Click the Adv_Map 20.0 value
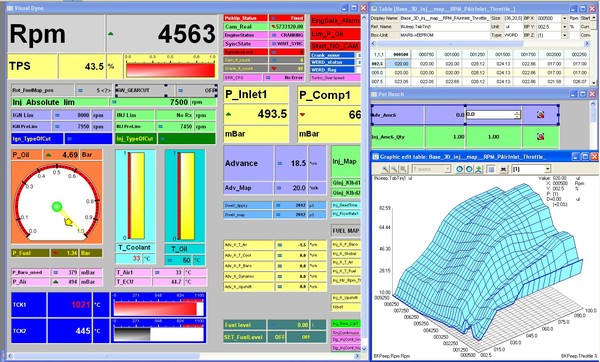This screenshot has width=600, height=362. (298, 188)
